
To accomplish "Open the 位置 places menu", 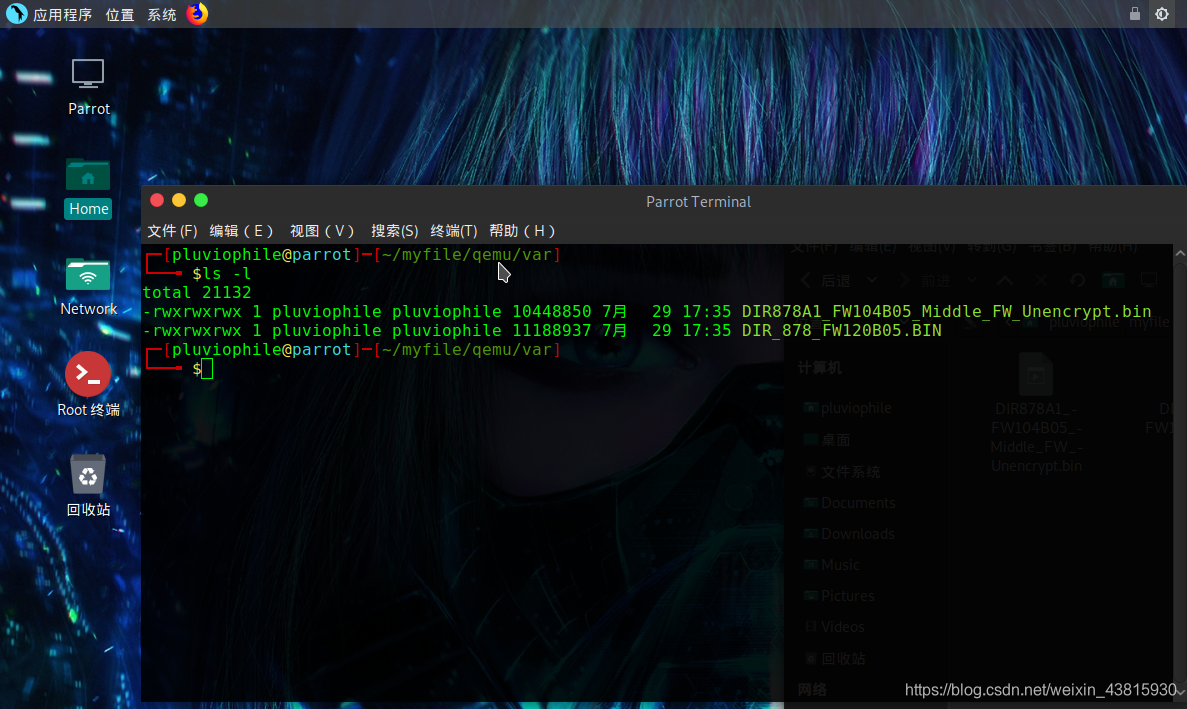I will tap(120, 14).
